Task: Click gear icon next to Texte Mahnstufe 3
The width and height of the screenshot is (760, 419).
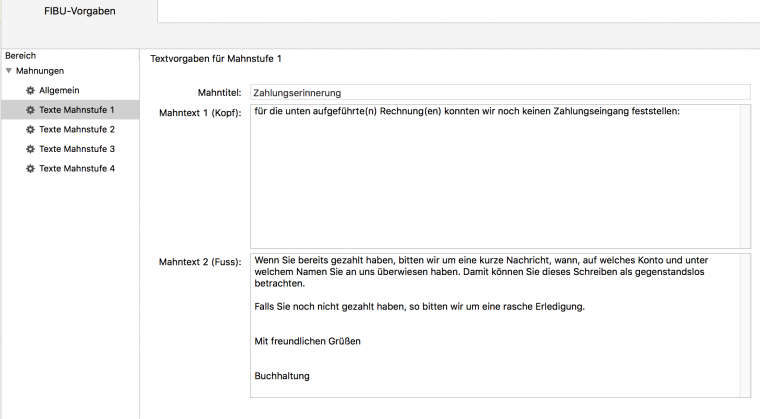Action: (30, 149)
